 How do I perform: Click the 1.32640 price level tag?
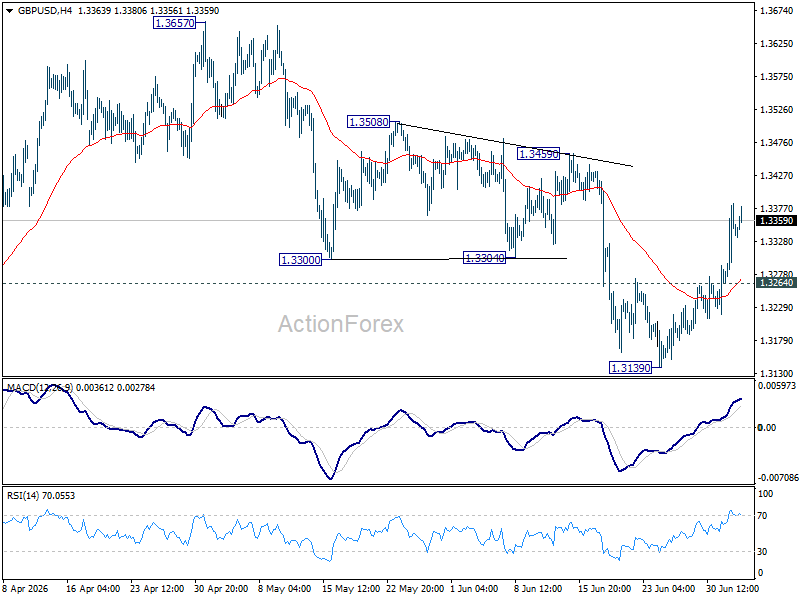[777, 283]
